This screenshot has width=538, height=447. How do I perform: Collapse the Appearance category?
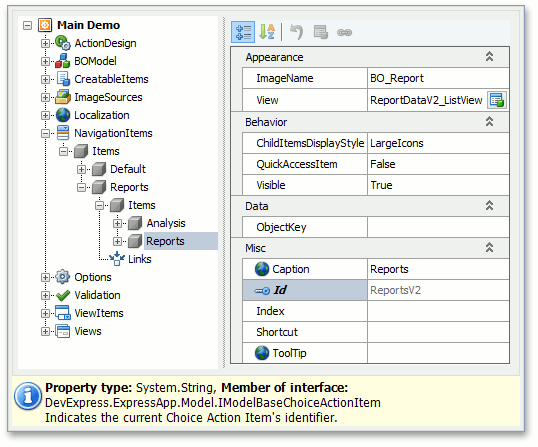490,57
